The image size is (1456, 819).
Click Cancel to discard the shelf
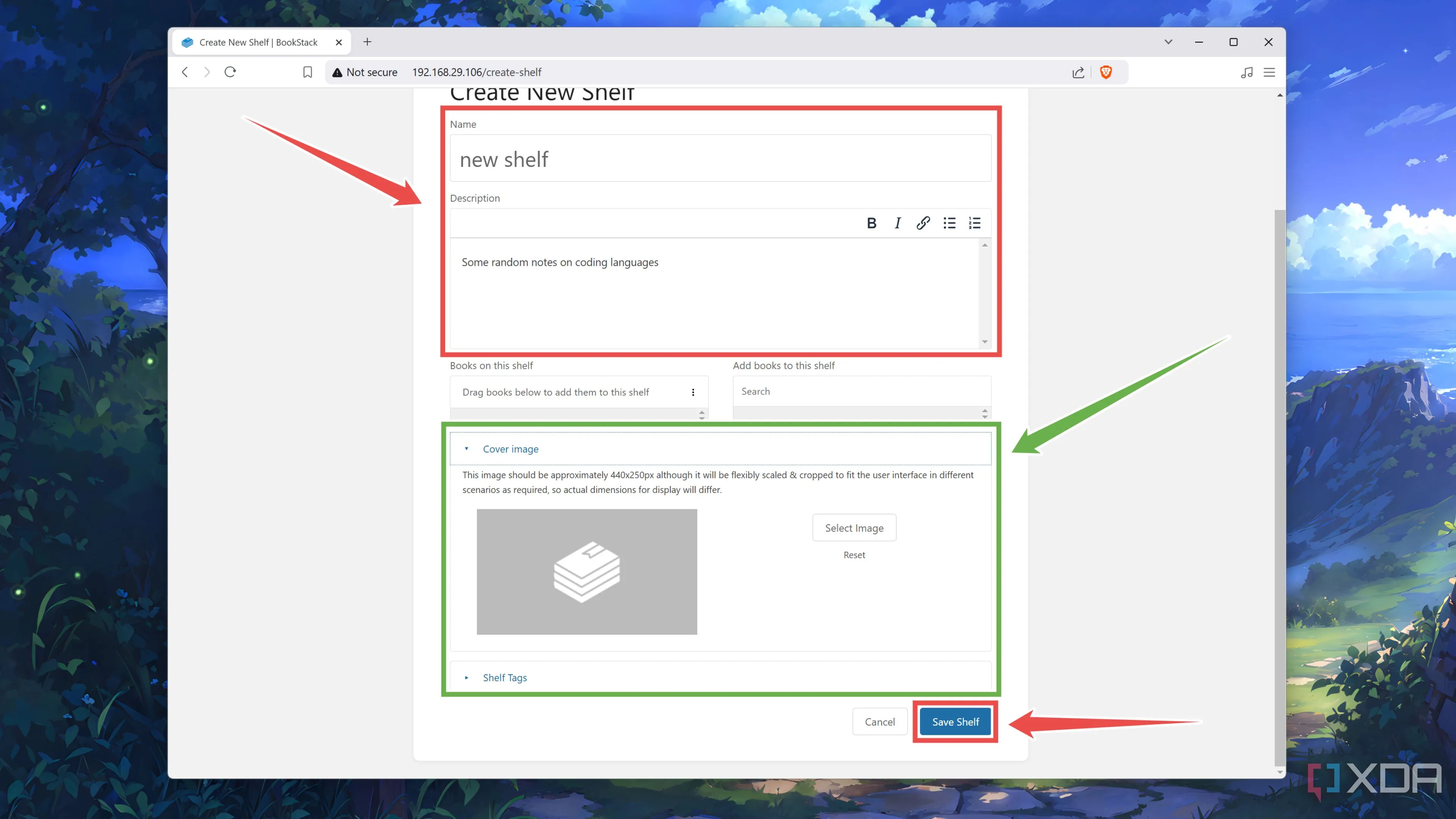click(880, 722)
